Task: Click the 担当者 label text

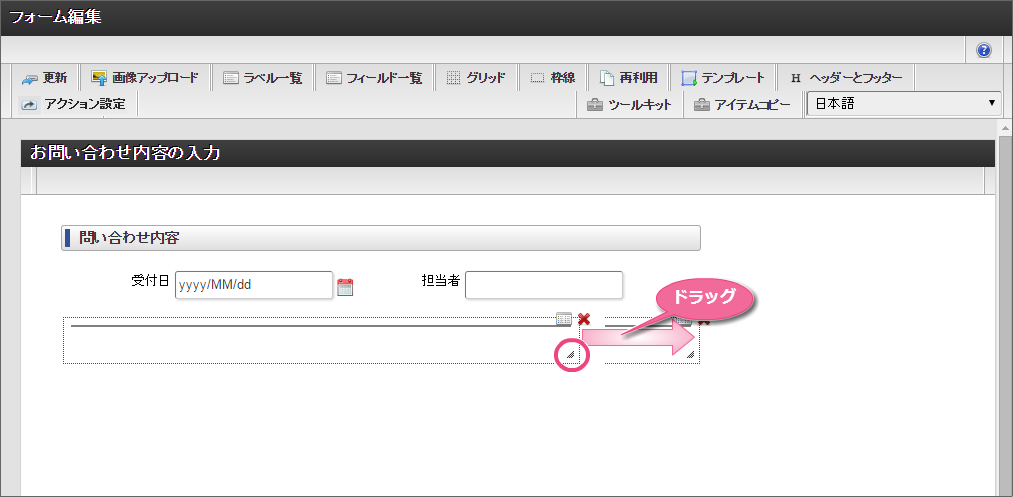Action: (x=441, y=280)
